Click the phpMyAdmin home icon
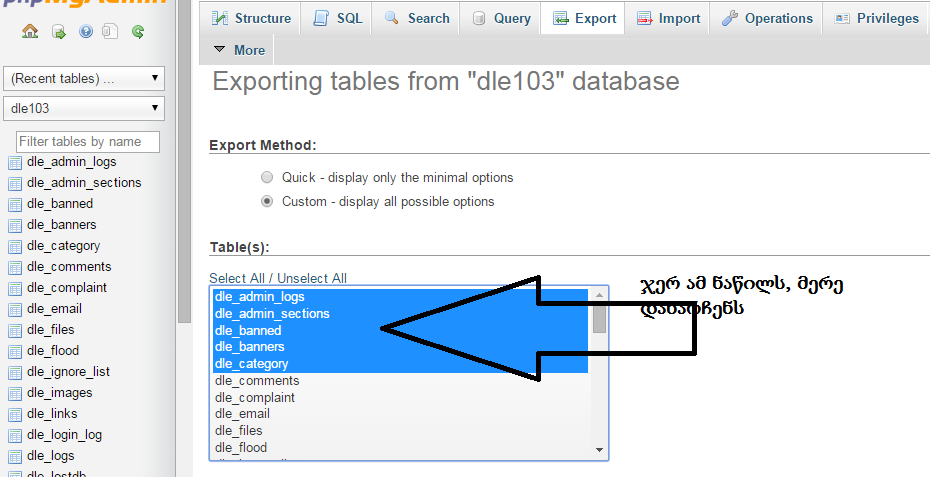 pos(30,32)
